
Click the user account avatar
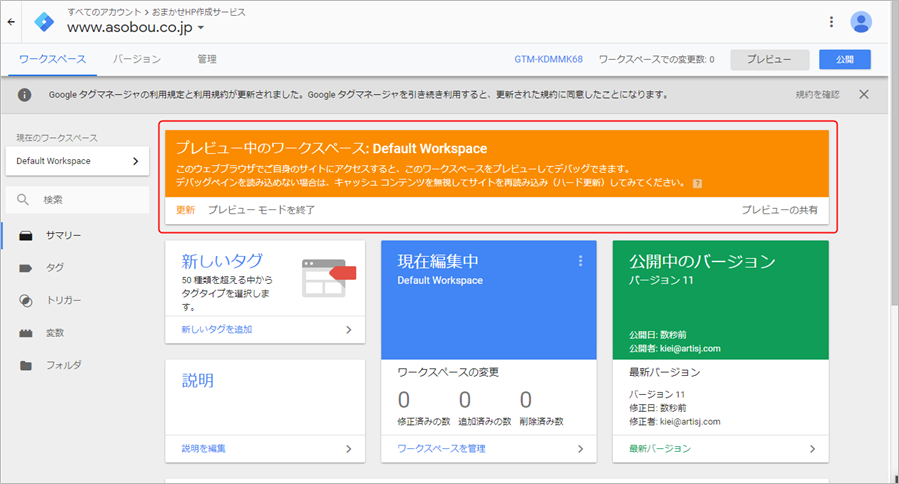[x=861, y=22]
